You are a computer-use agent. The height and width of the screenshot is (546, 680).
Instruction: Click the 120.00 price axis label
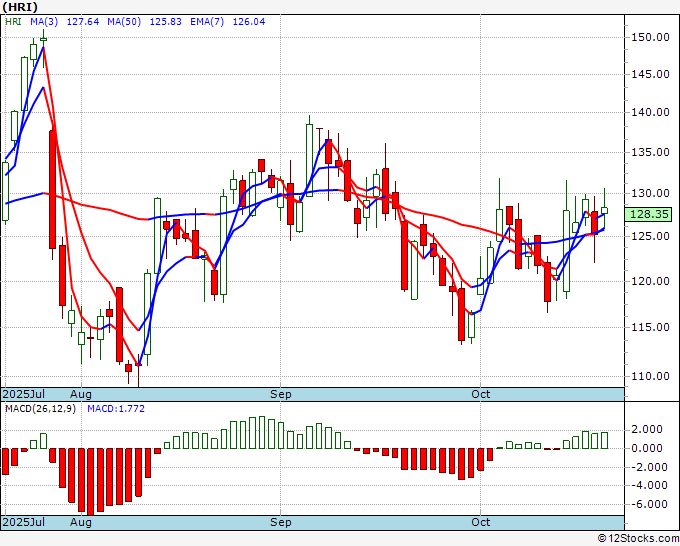650,281
